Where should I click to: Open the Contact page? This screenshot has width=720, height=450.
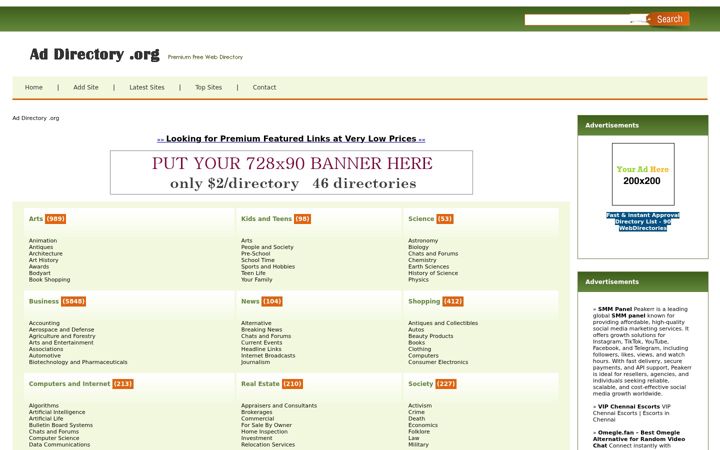pyautogui.click(x=264, y=87)
